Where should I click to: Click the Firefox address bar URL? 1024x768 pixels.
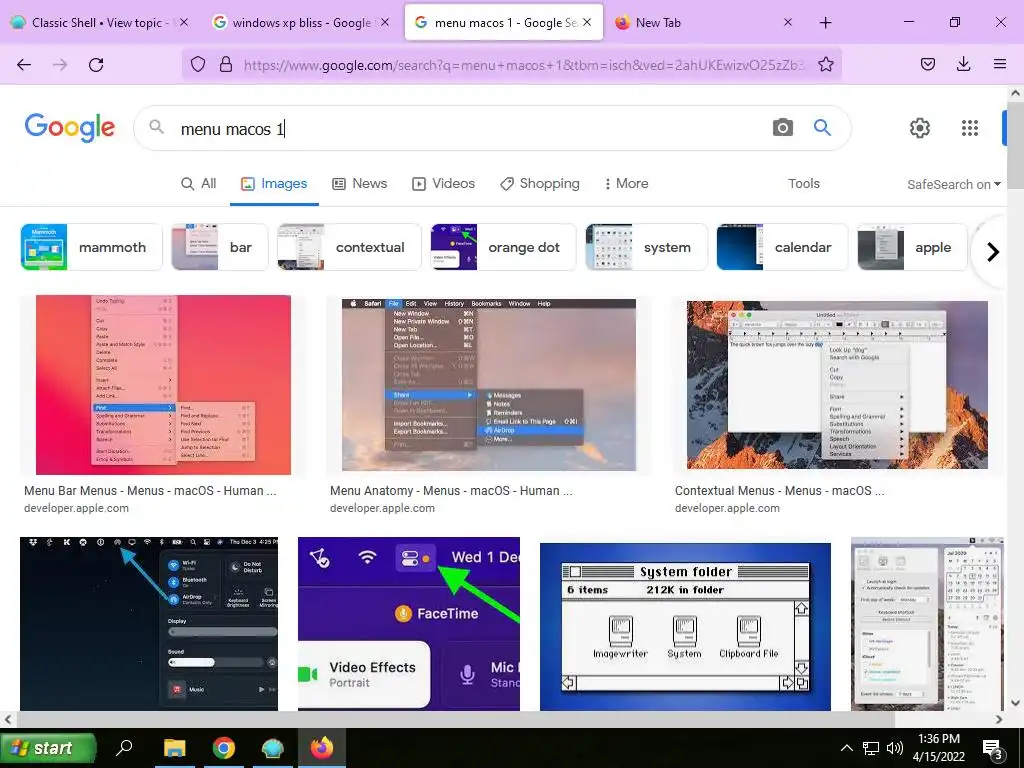pos(522,65)
